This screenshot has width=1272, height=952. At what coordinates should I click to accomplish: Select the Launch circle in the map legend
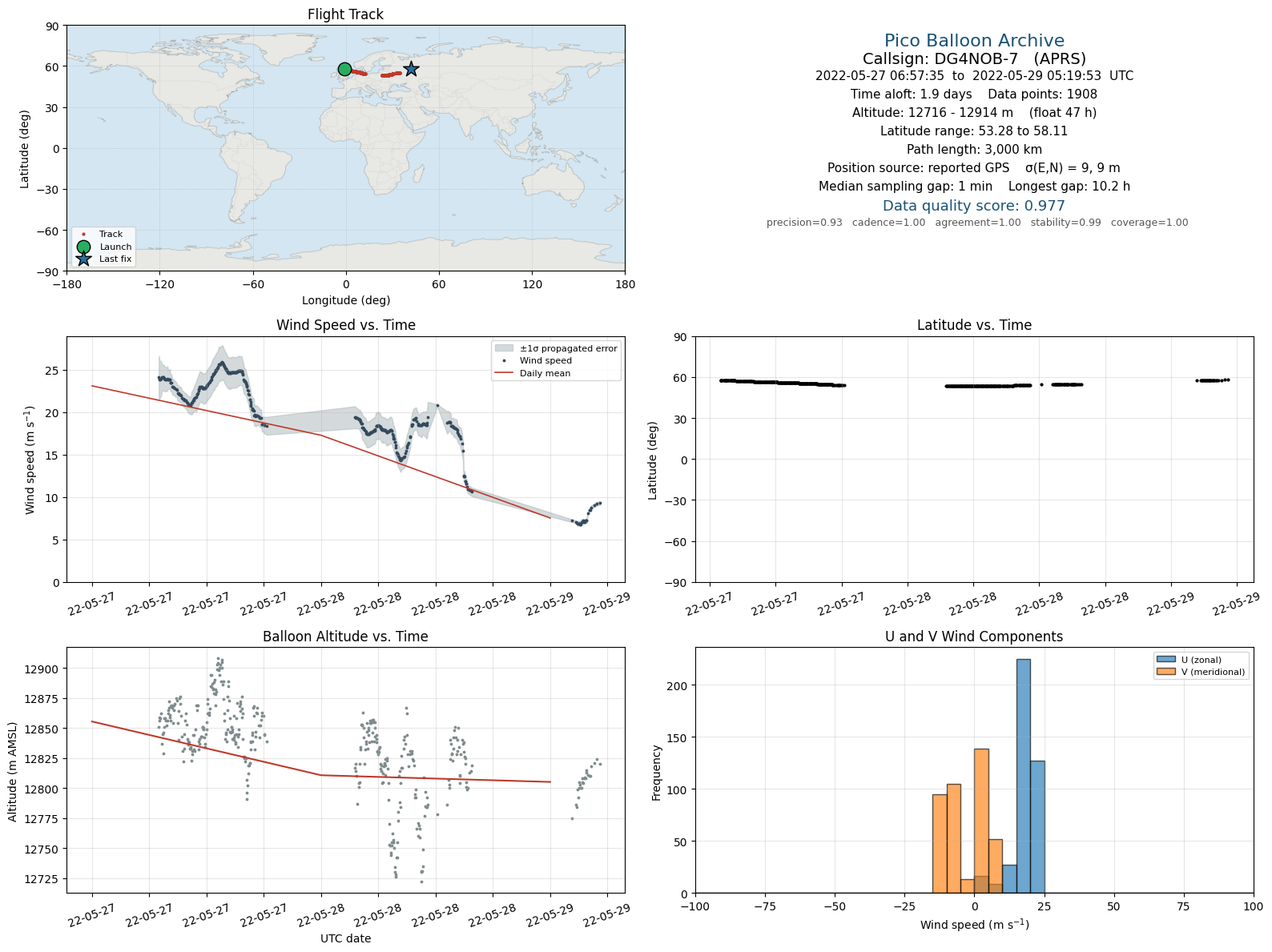click(83, 247)
